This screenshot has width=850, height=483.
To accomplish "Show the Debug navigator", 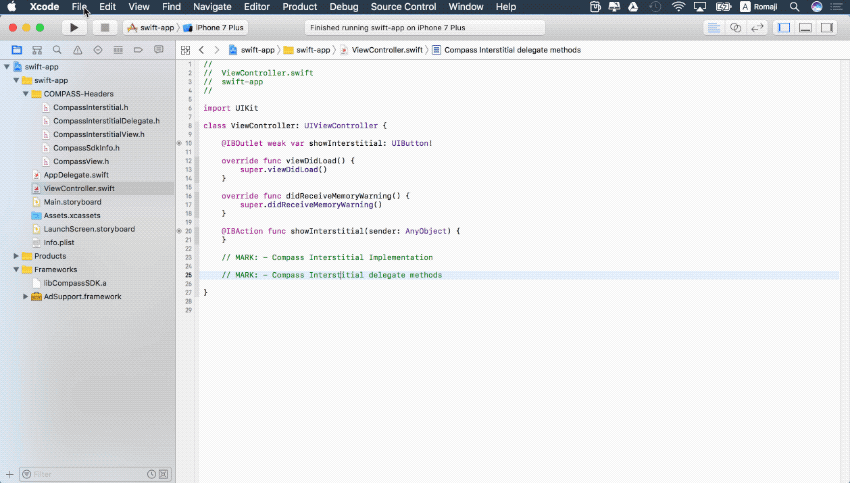I will click(118, 50).
